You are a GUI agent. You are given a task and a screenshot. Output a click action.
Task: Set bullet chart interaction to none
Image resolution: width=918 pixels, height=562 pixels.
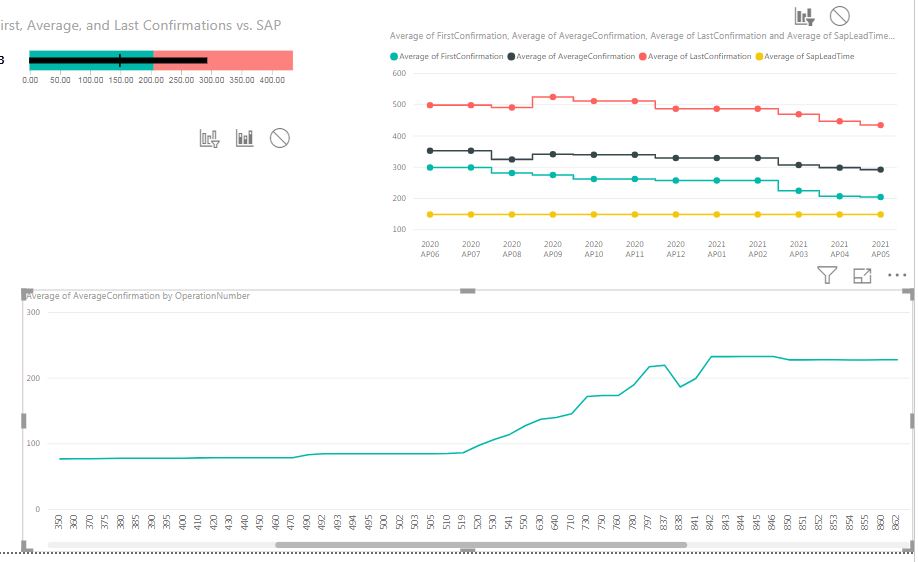pos(280,138)
